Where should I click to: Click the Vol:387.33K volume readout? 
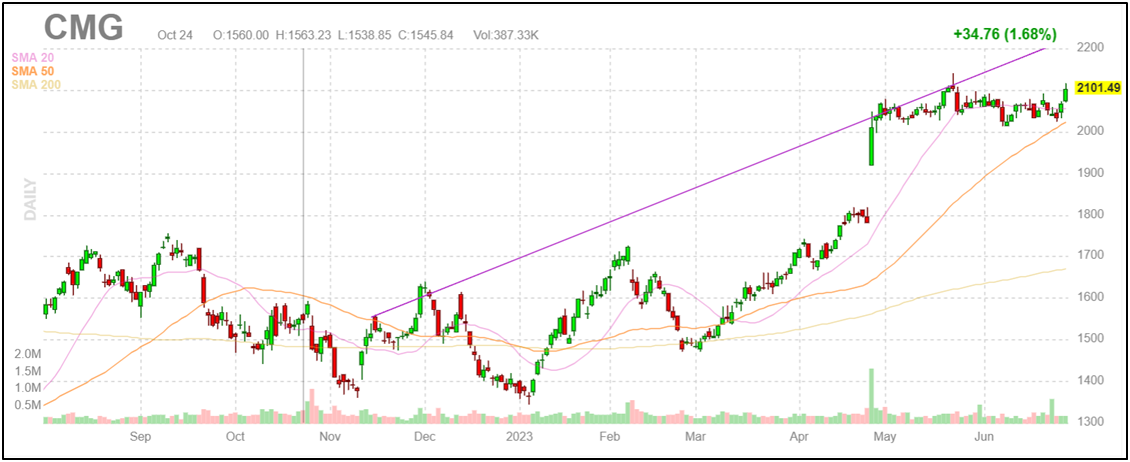pyautogui.click(x=507, y=35)
